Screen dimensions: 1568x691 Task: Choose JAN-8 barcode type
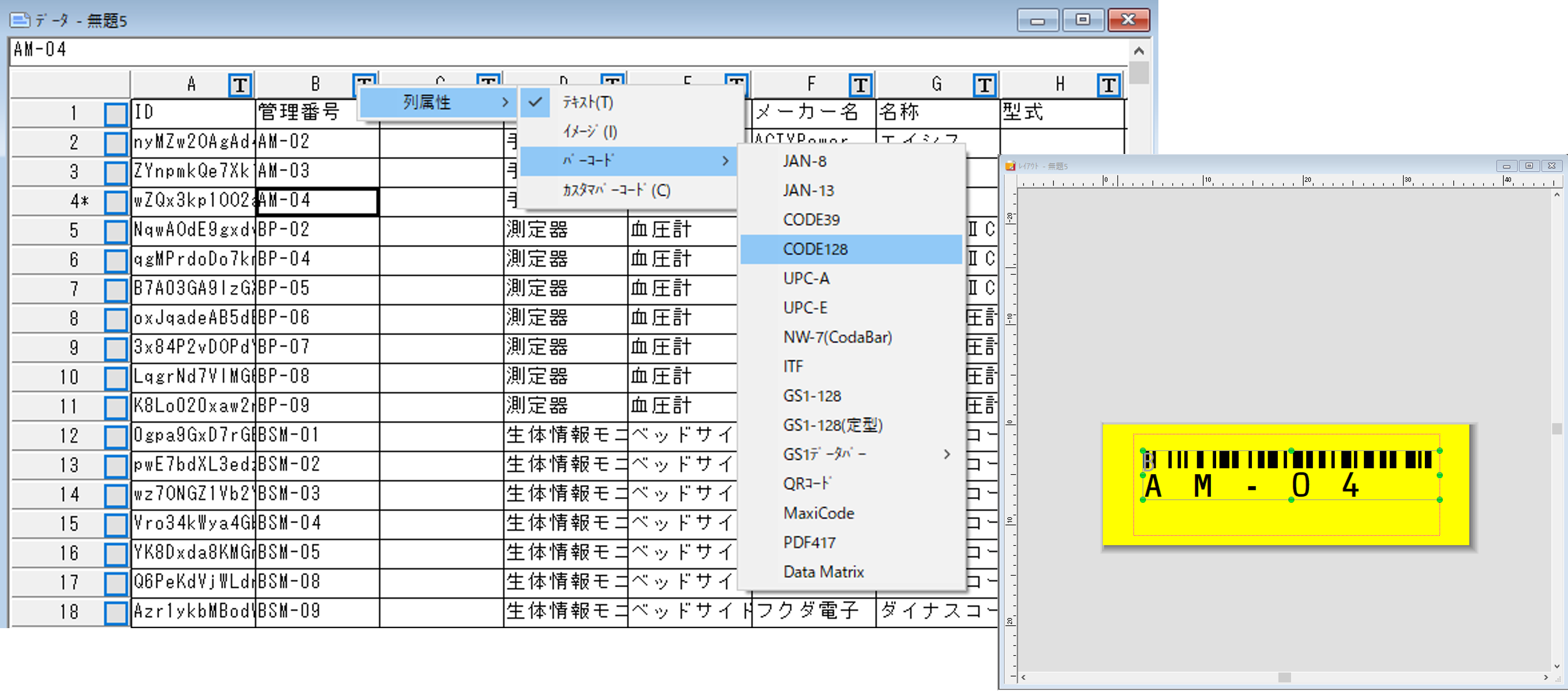851,161
